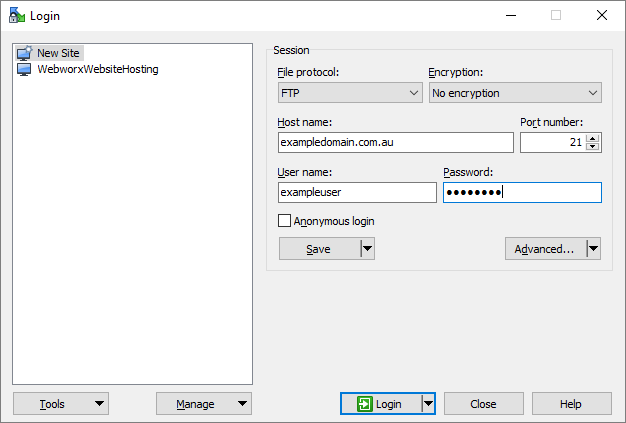The width and height of the screenshot is (626, 423).
Task: Click the Host name input field
Action: pos(396,142)
